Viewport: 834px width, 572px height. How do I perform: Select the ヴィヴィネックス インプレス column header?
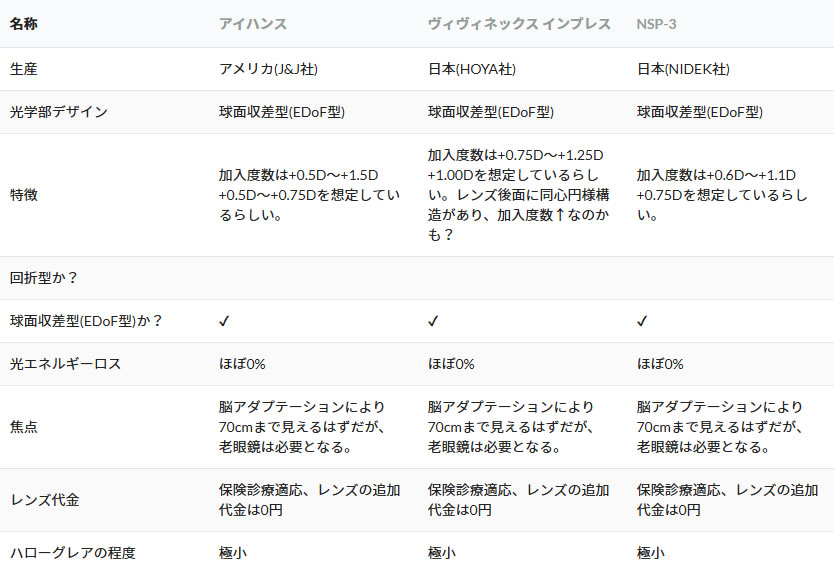(x=519, y=24)
